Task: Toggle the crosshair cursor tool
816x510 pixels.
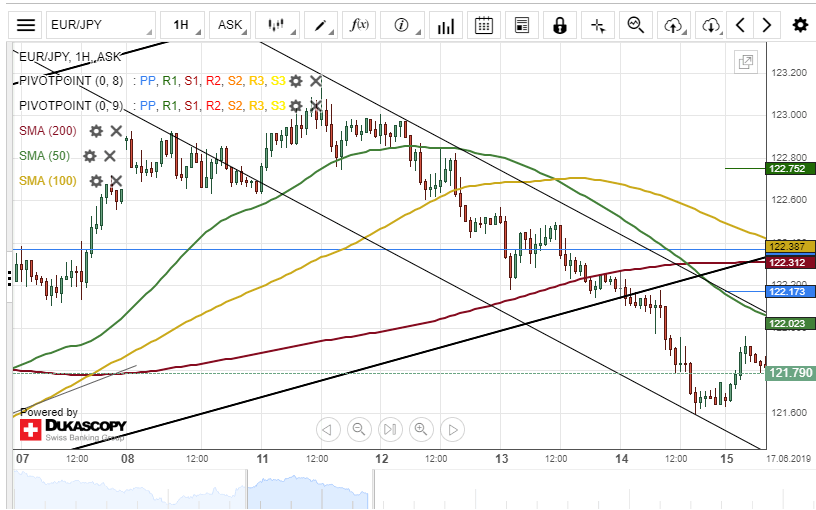Action: point(599,25)
